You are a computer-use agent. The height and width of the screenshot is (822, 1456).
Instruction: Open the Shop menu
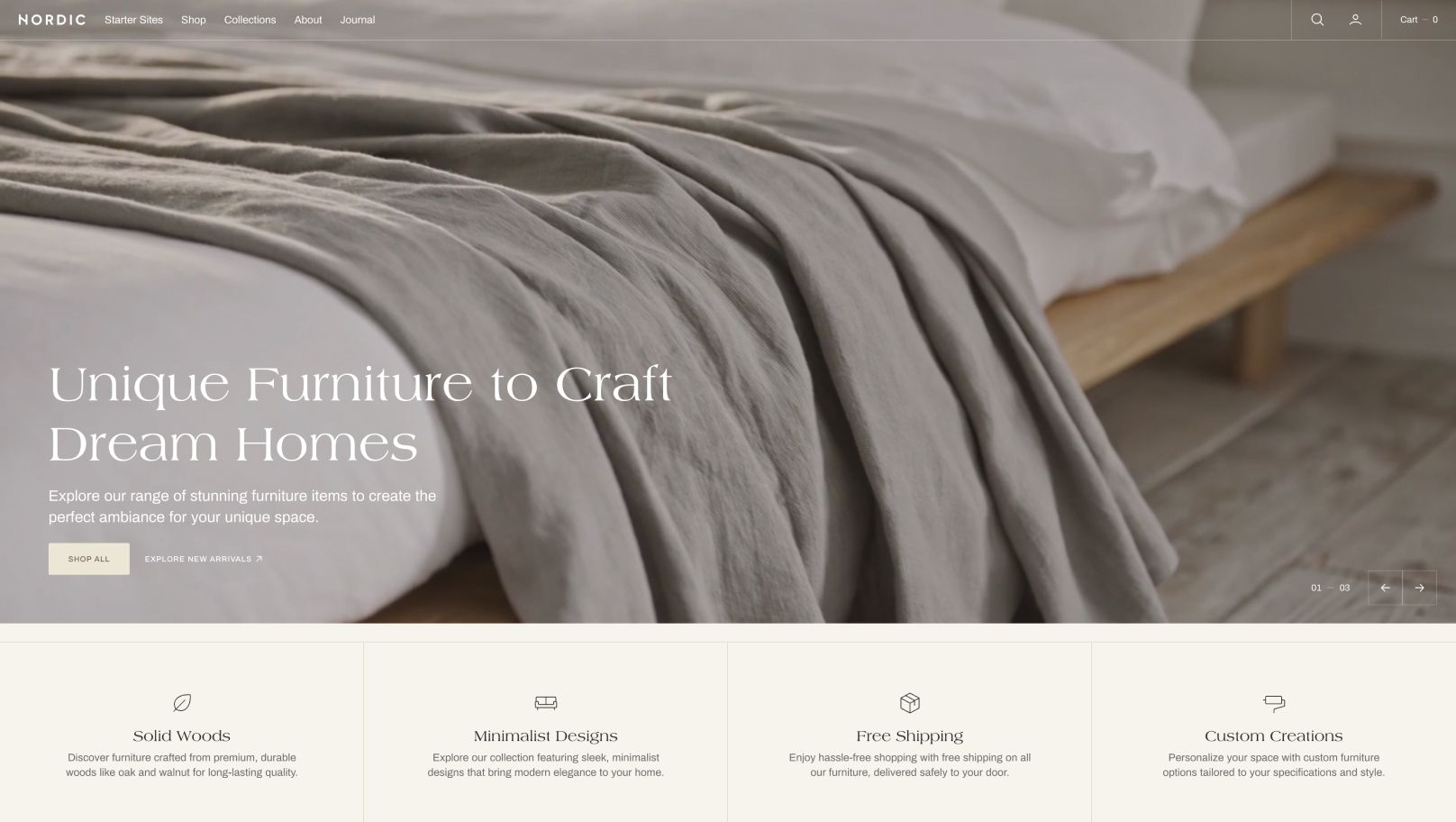[194, 20]
